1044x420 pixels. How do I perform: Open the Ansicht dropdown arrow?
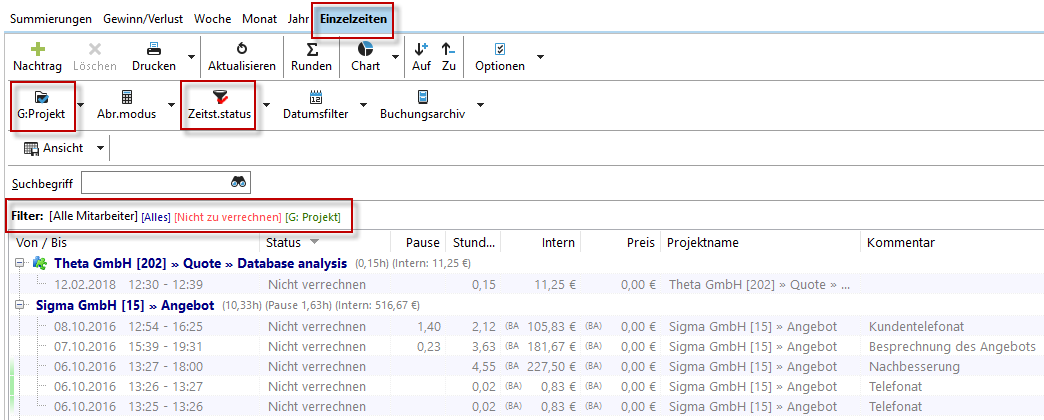tap(100, 148)
